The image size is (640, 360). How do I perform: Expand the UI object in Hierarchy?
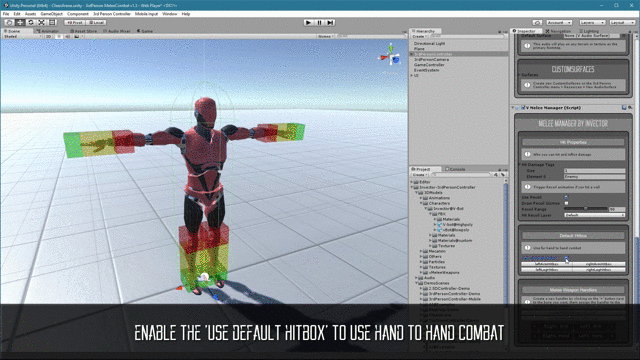pyautogui.click(x=412, y=76)
